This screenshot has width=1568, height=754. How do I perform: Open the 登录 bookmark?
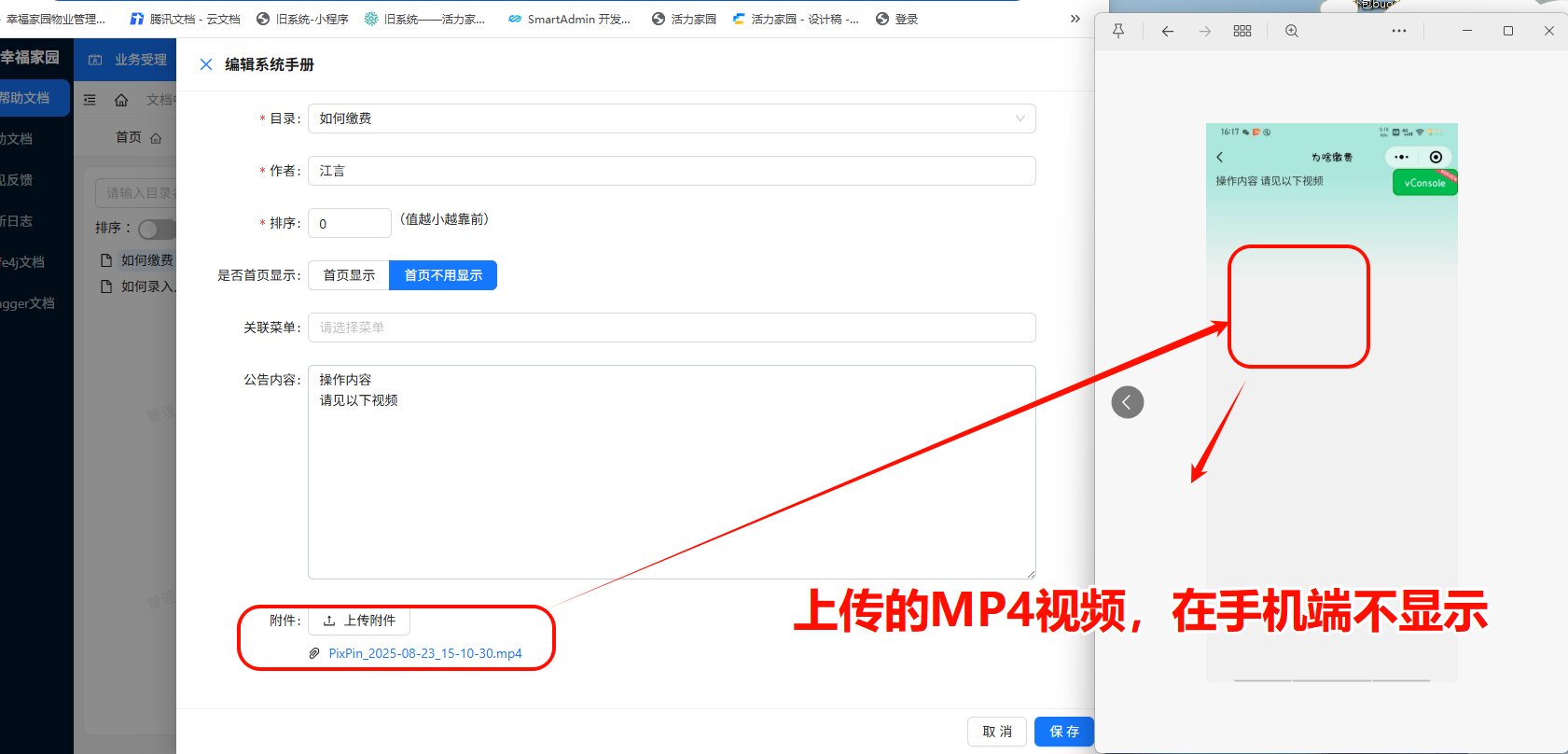tap(896, 19)
